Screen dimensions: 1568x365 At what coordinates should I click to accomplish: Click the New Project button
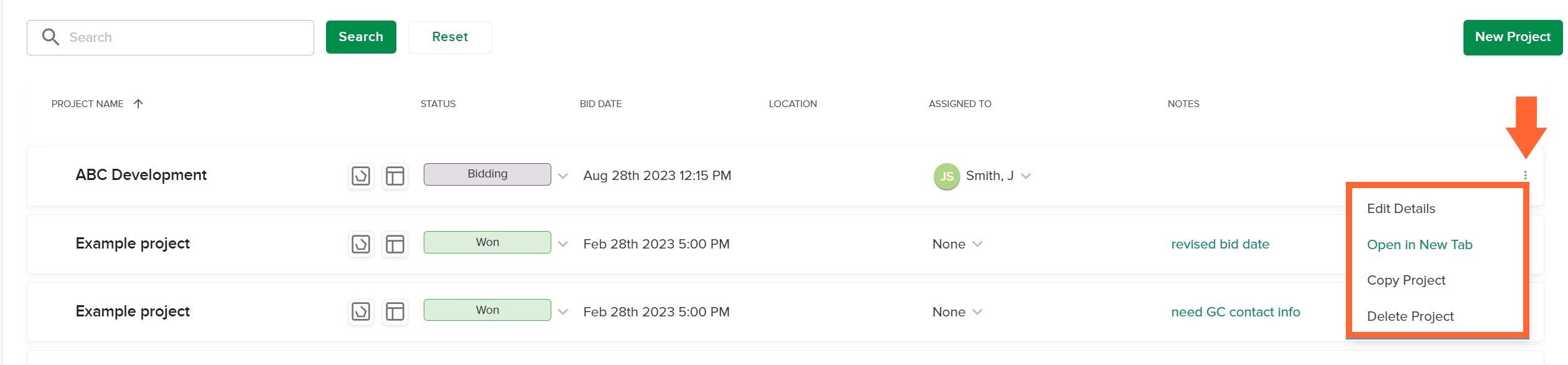pos(1513,37)
